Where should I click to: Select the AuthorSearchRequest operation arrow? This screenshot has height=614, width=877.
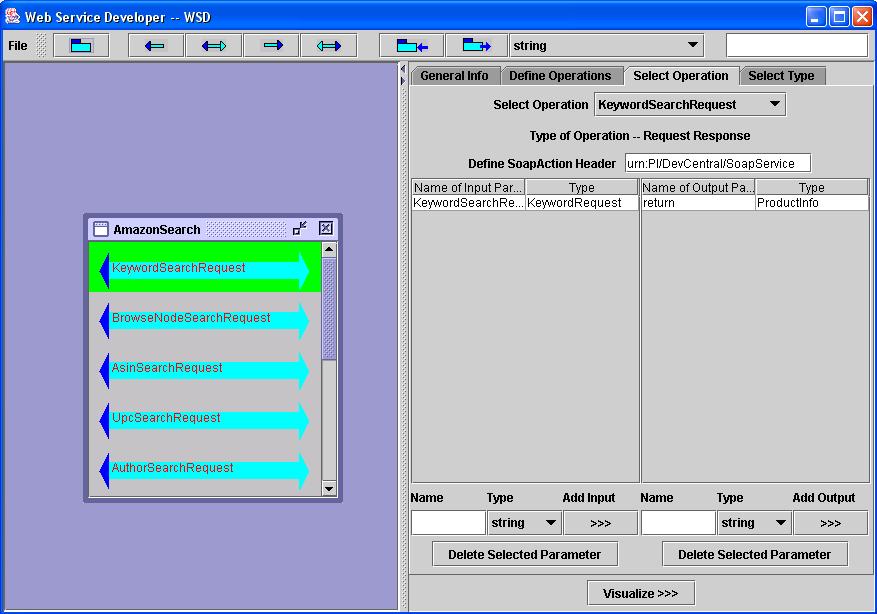pos(205,469)
